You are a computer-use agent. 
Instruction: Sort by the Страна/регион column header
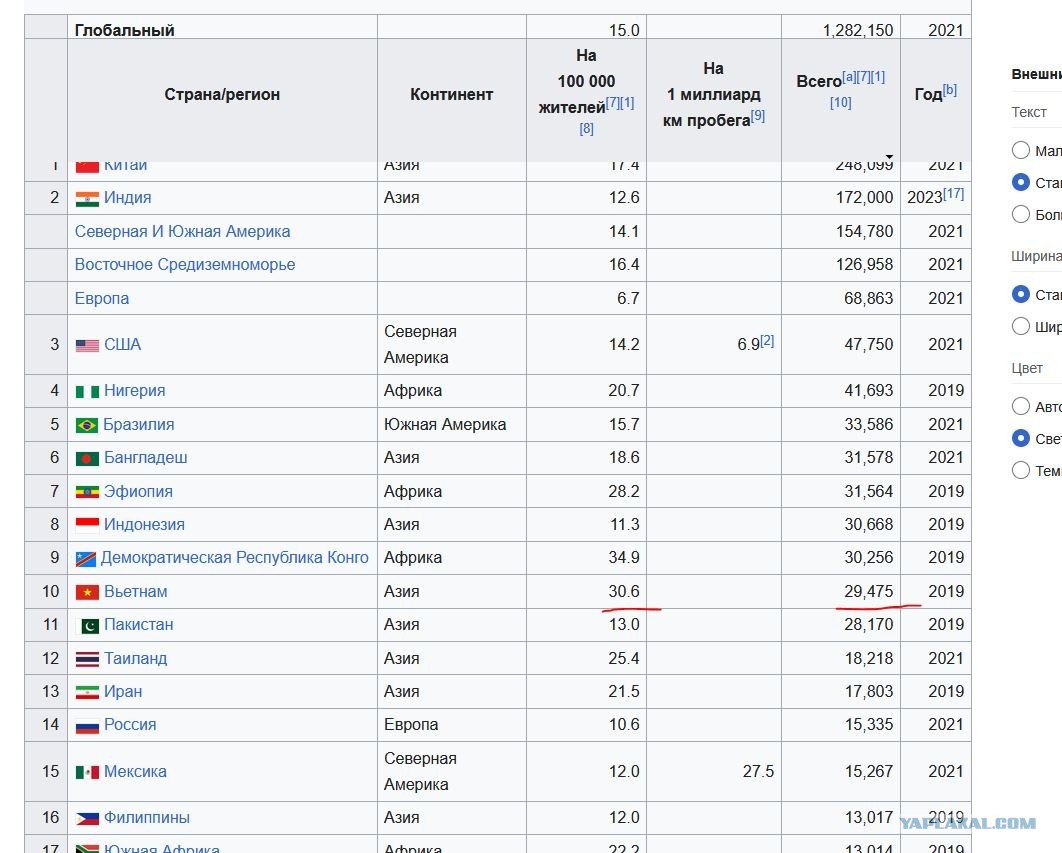point(222,95)
